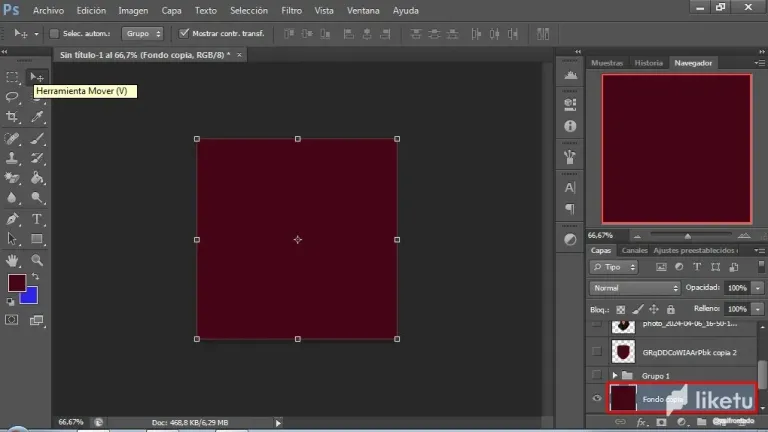Screen dimensions: 768x432
Task: Switch to the Muestras tab
Action: click(607, 63)
